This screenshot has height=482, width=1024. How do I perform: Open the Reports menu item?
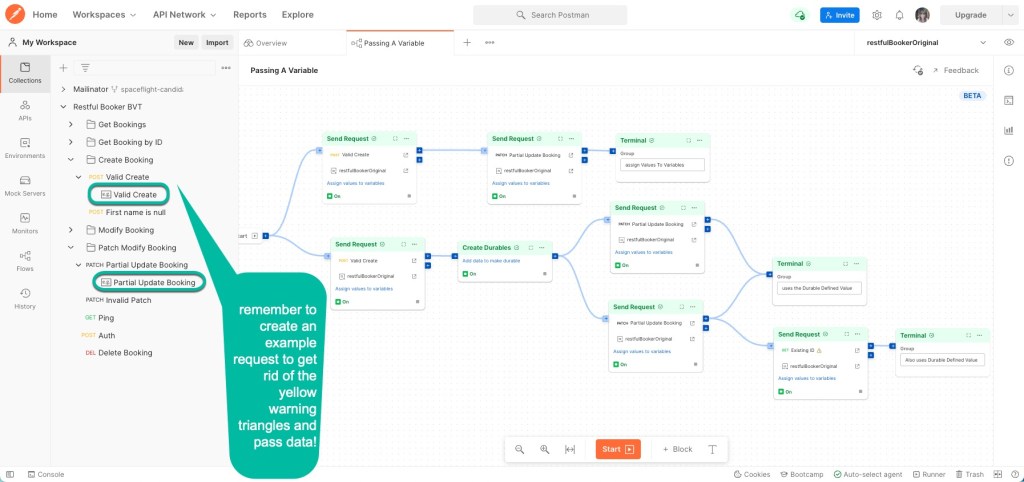click(x=249, y=15)
